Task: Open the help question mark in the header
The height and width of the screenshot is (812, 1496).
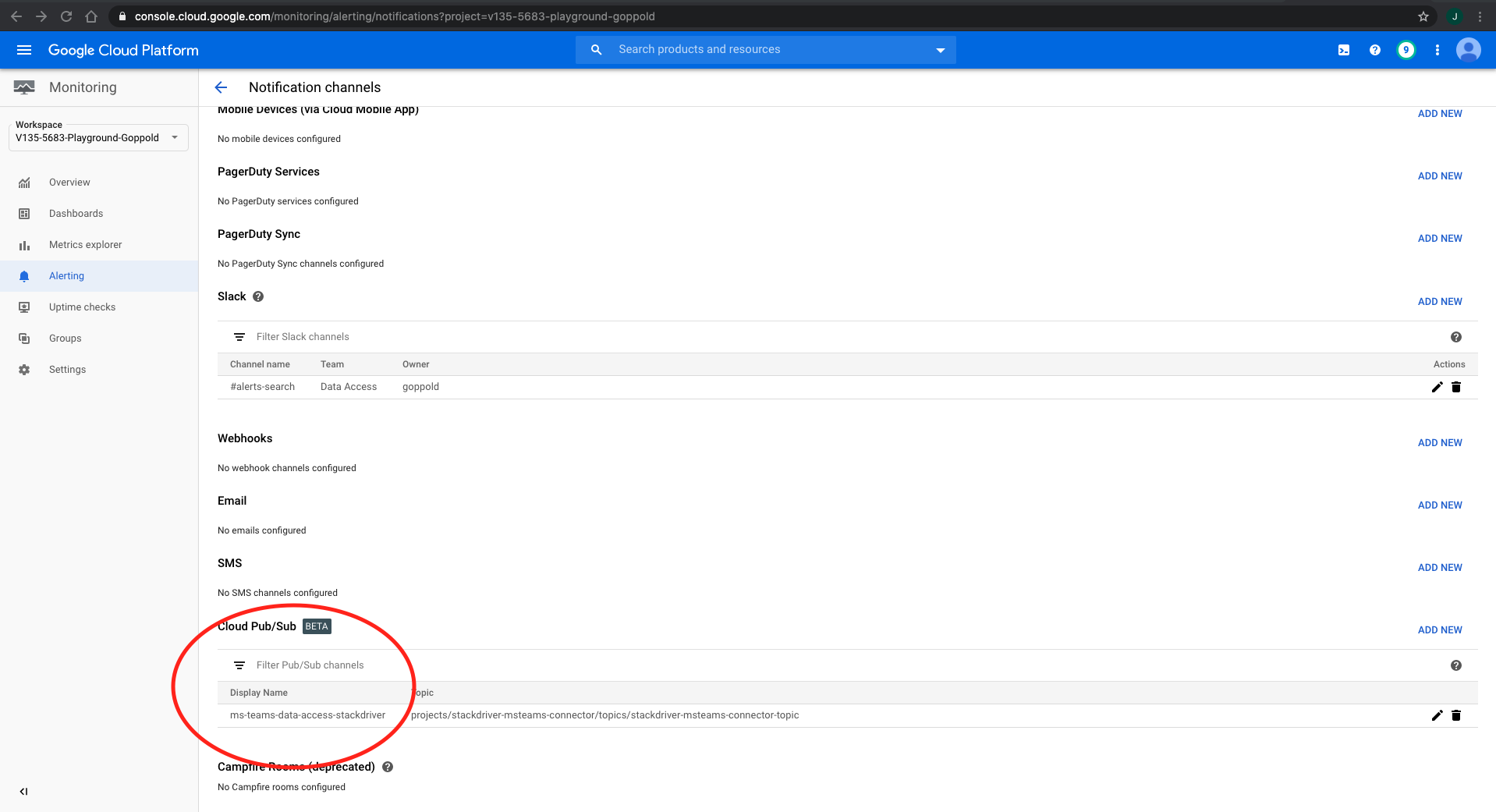Action: 1375,50
